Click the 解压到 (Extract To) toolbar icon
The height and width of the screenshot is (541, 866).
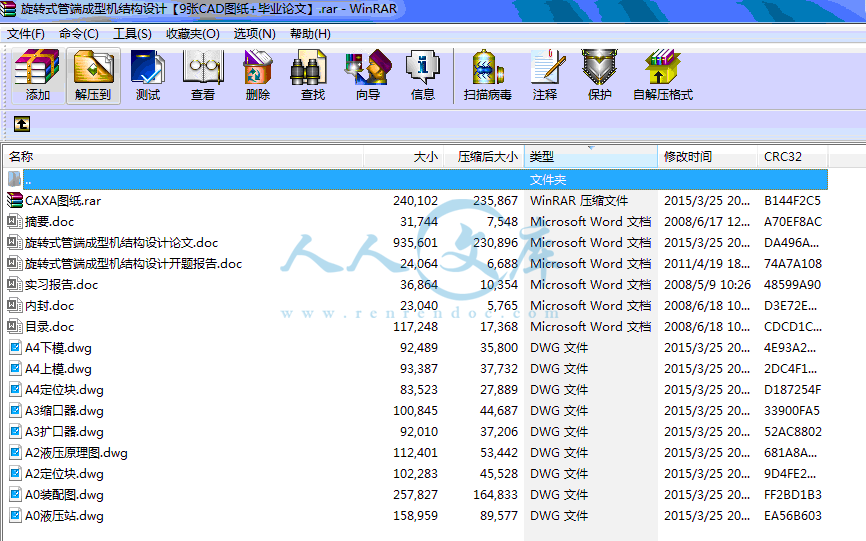tap(93, 67)
